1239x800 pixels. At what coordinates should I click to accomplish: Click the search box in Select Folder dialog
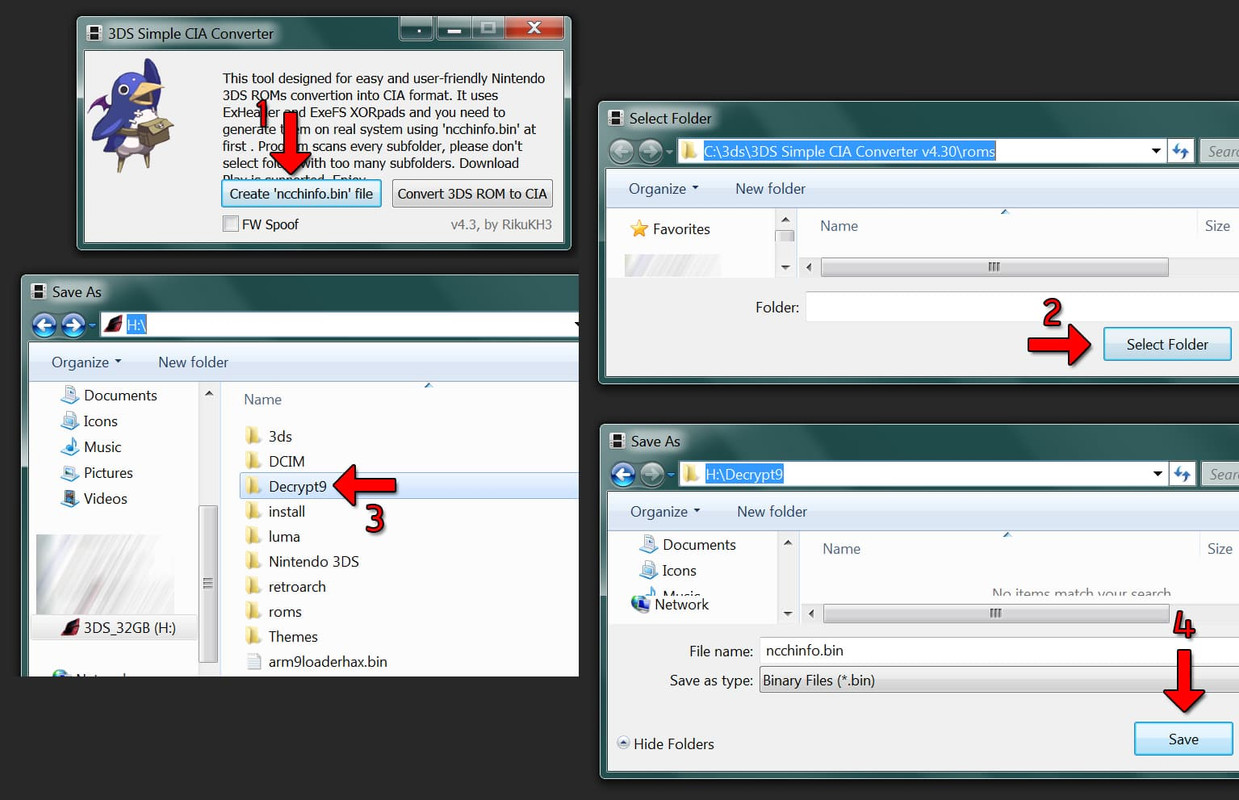(1219, 151)
